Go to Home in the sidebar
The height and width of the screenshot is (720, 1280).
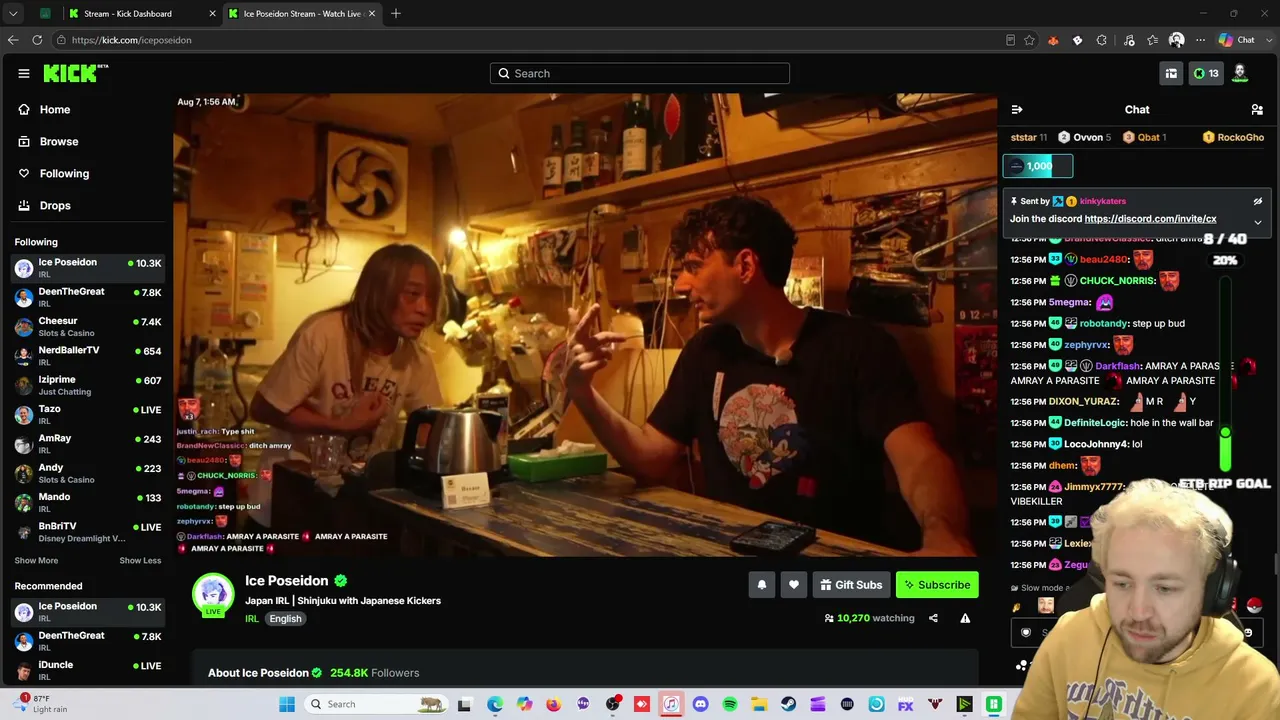pos(54,110)
